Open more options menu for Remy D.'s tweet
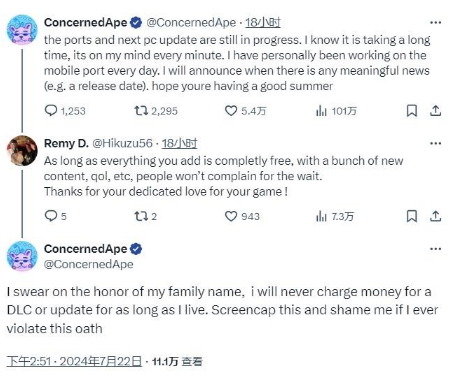Screen dimensions: 458x376 point(435,144)
